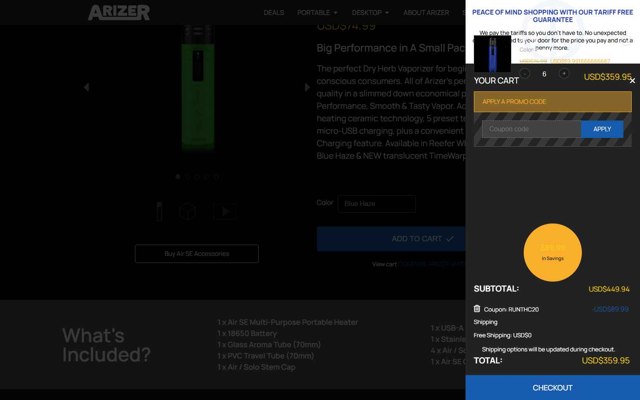Click '1 x 18650 Battery' list item
The width and height of the screenshot is (640, 400).
[247, 333]
